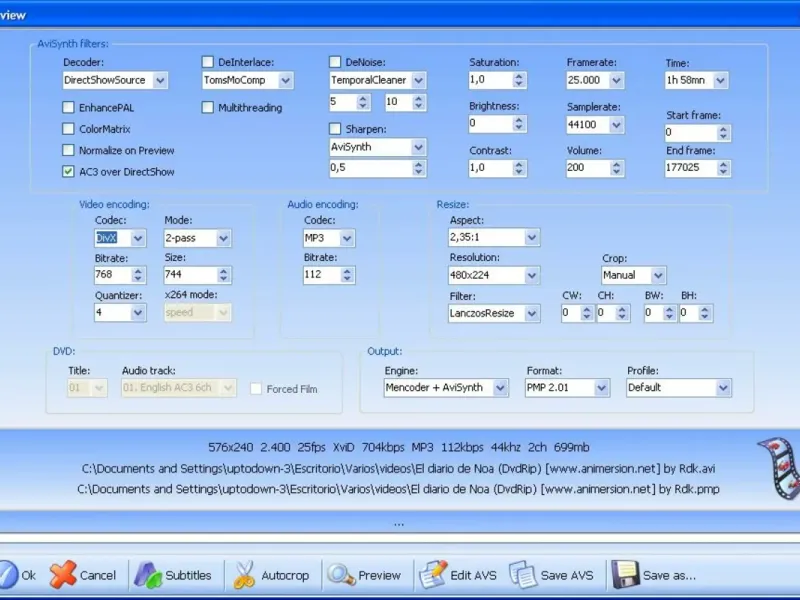
Task: Open the Sharpen AviSynth dropdown
Action: click(x=418, y=147)
